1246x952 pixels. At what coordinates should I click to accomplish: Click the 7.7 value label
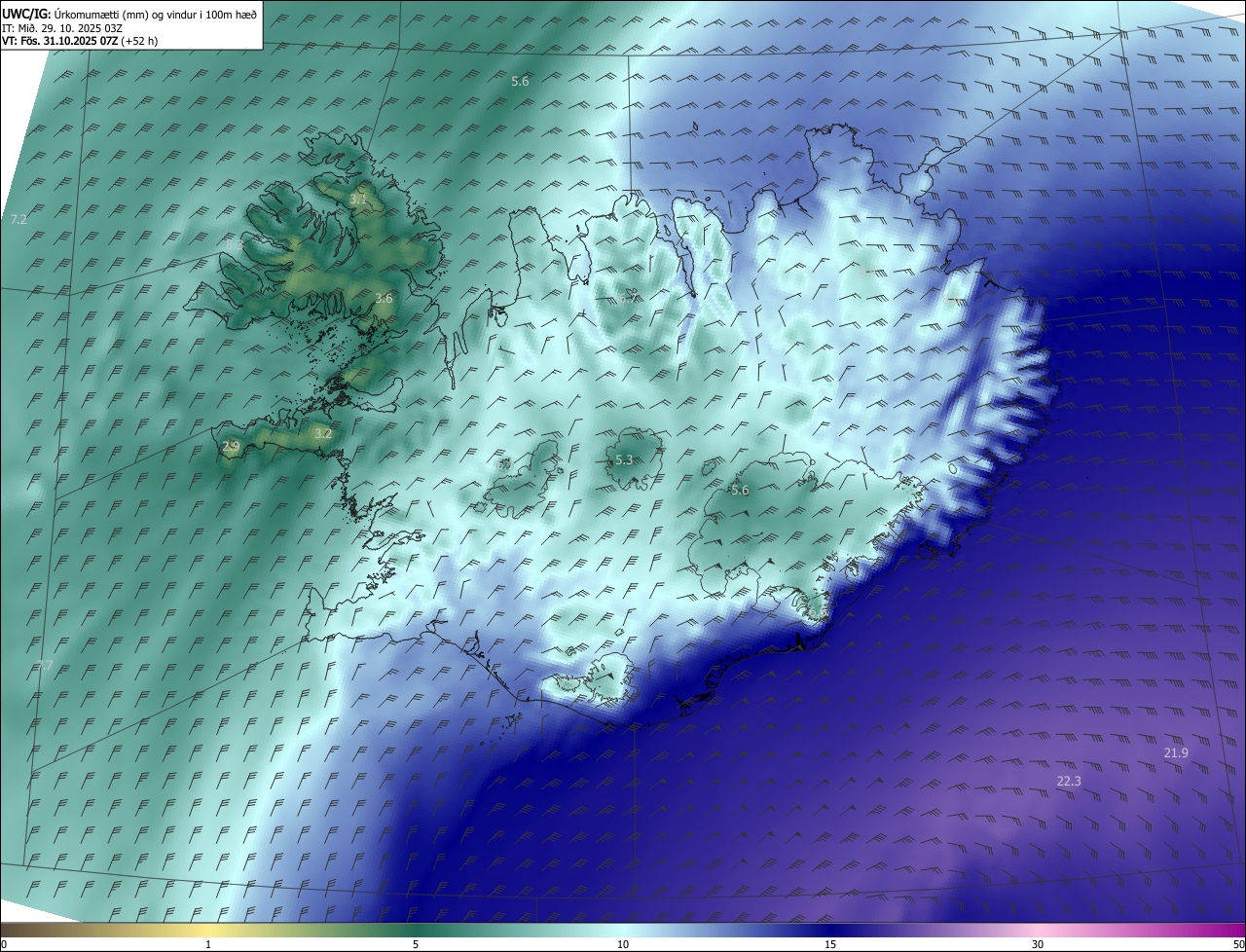[x=45, y=666]
